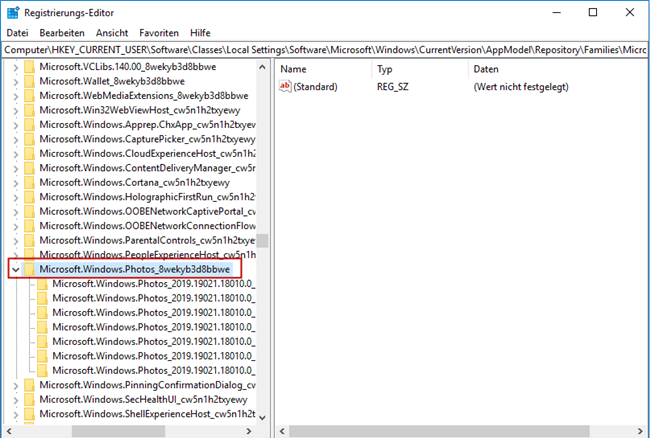Open the Ansicht menu
The image size is (650, 438).
(x=112, y=33)
